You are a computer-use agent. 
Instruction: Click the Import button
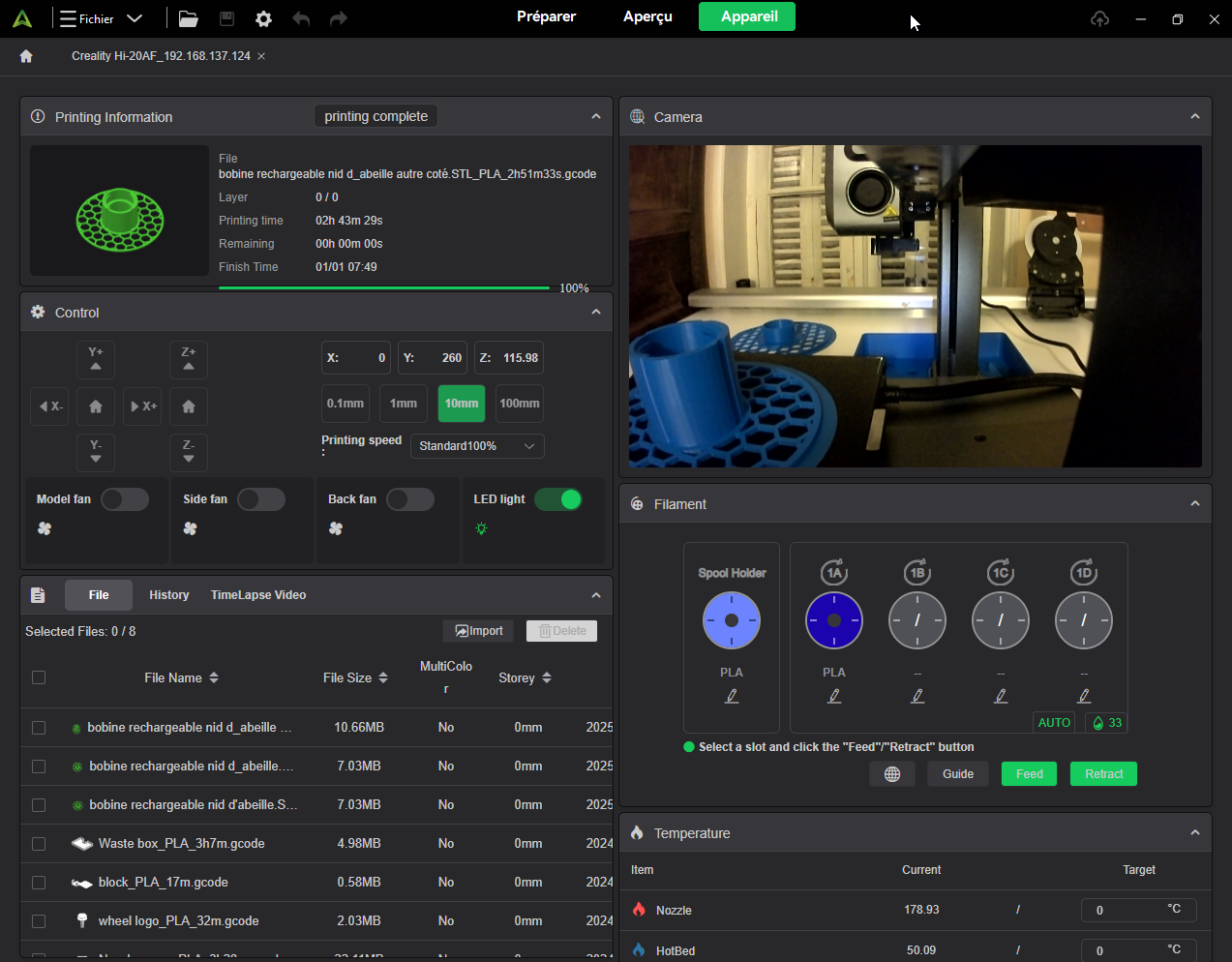[x=478, y=631]
